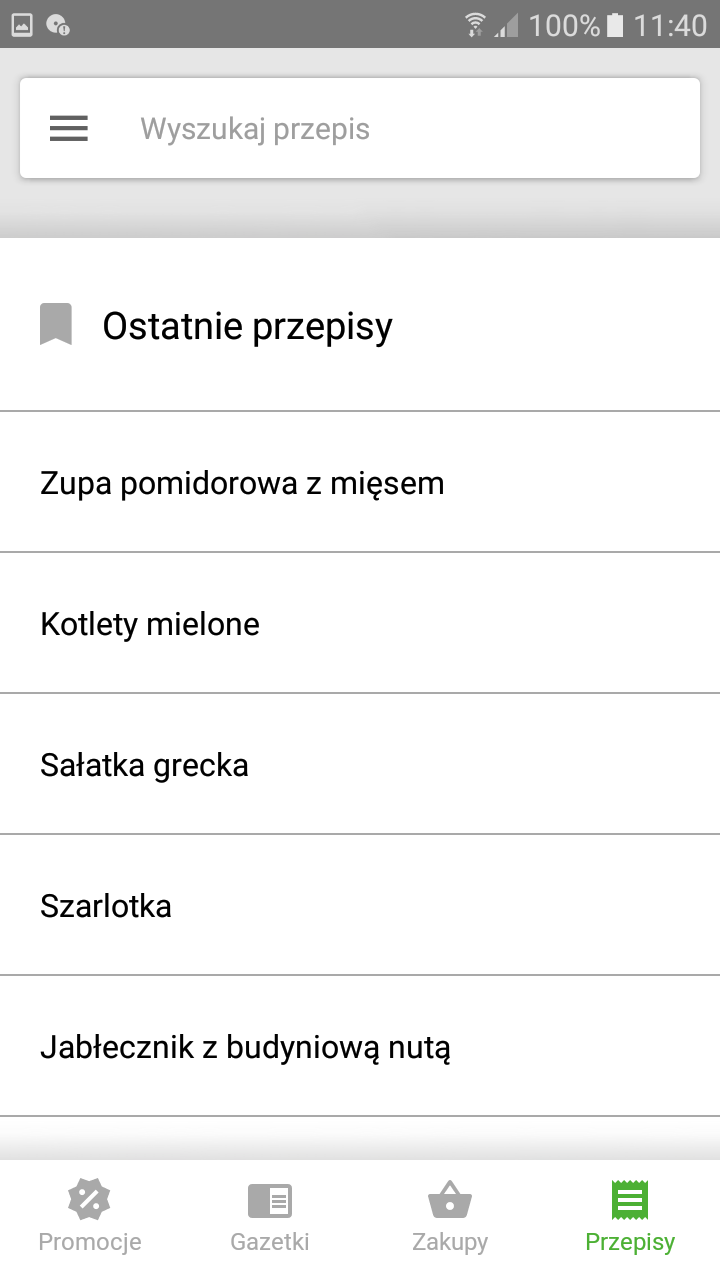Tap the Gazetki newspaper icon

click(x=269, y=1199)
